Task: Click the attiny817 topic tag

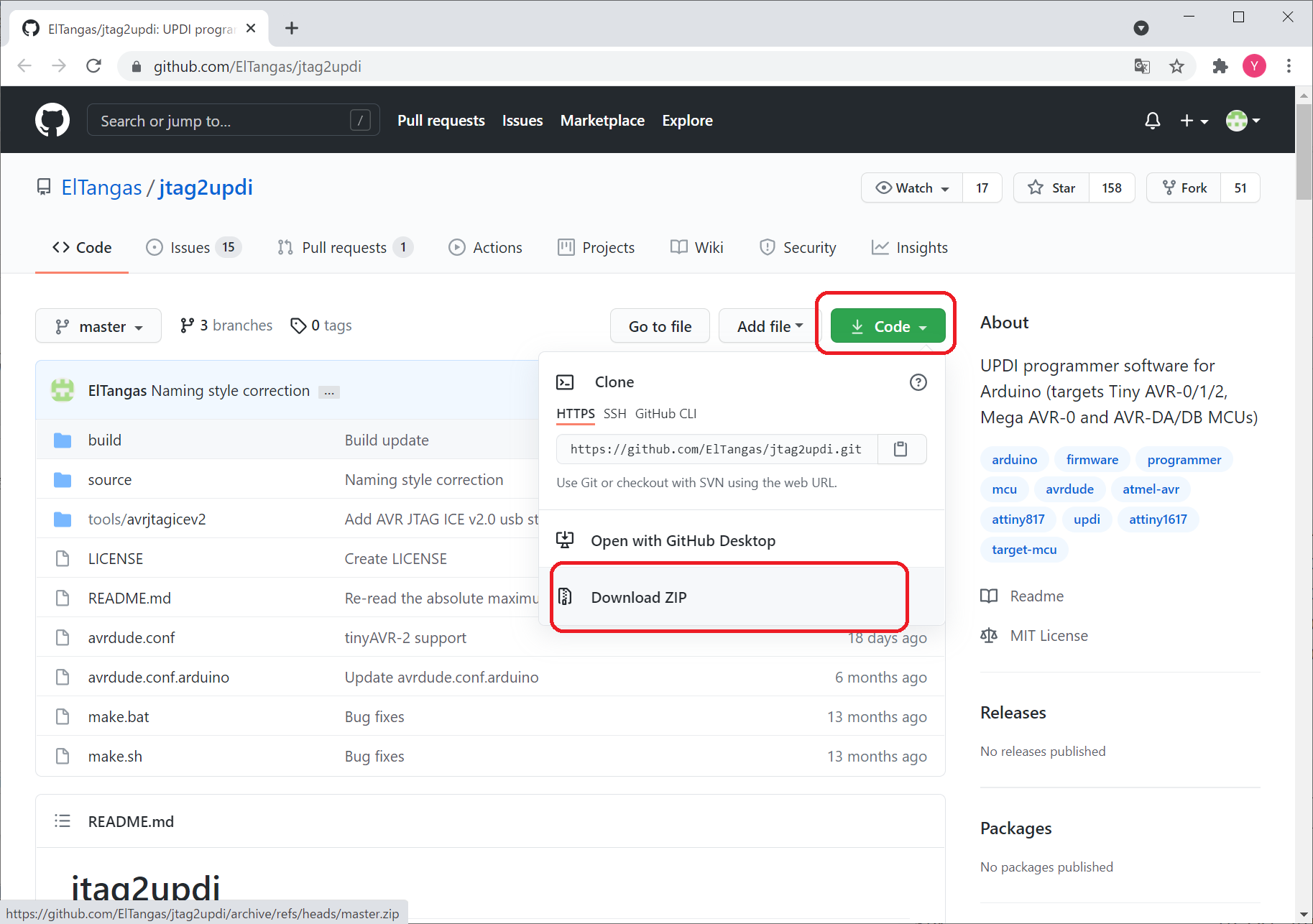Action: (x=1018, y=519)
